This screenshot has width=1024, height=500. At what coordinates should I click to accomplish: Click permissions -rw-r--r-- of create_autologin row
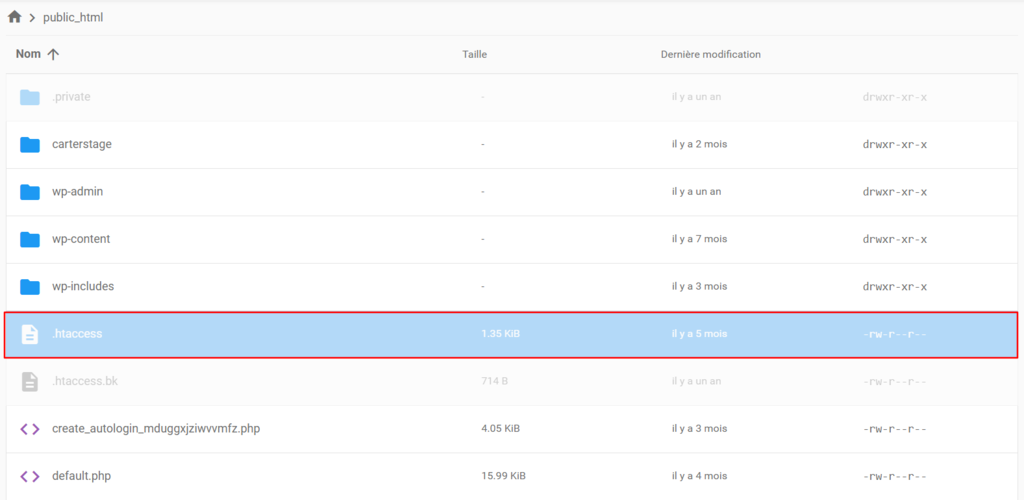pos(895,430)
